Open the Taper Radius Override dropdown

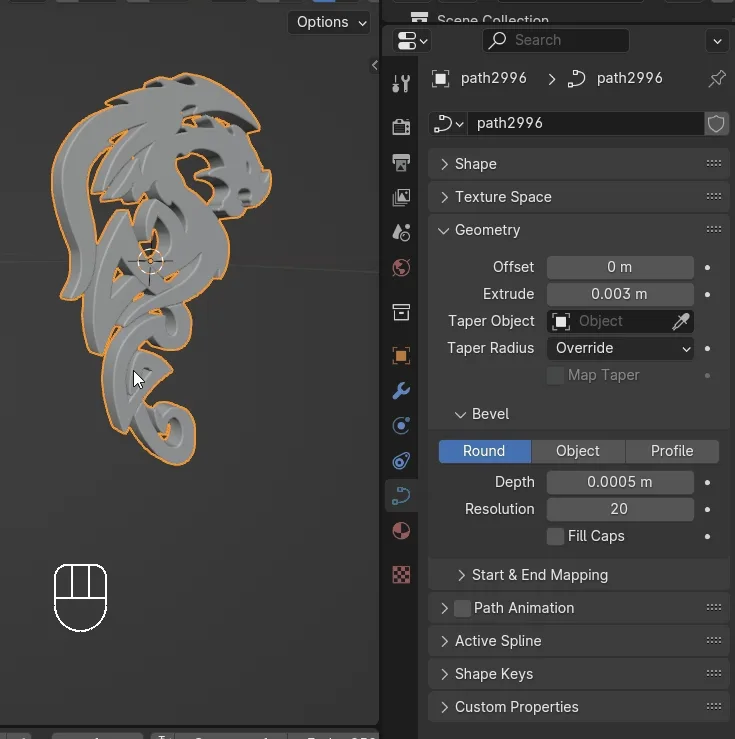point(620,348)
